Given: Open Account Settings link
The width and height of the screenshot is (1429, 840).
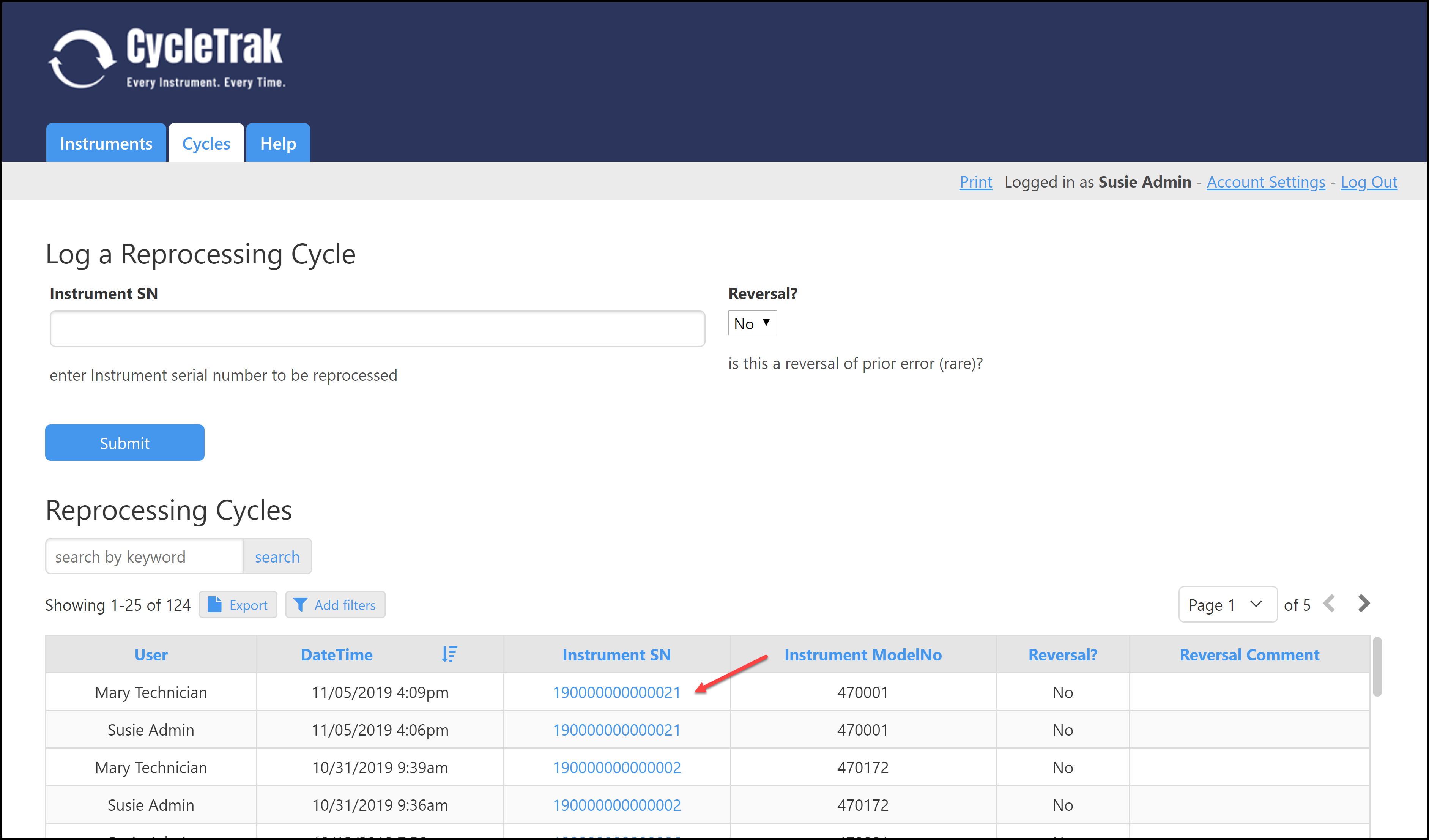Looking at the screenshot, I should coord(1265,182).
